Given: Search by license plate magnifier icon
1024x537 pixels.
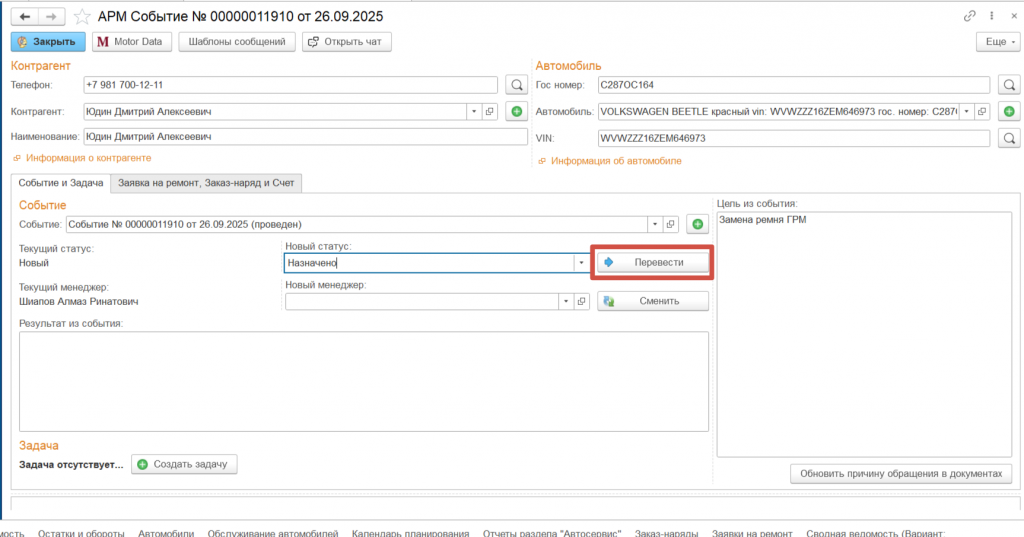Looking at the screenshot, I should click(x=1009, y=85).
